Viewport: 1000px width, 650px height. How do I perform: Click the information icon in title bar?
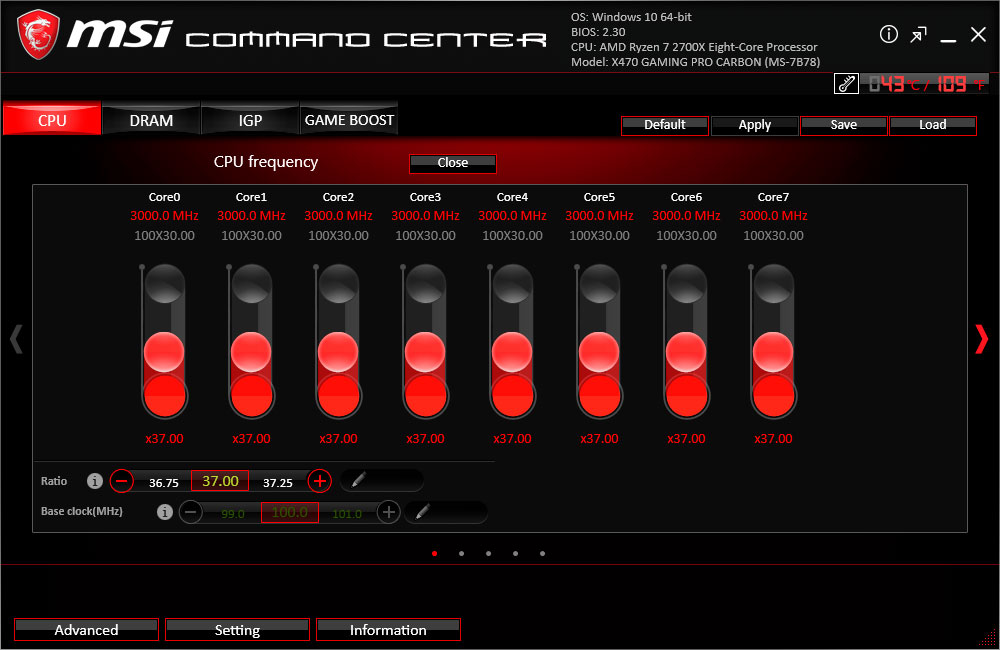(x=889, y=35)
